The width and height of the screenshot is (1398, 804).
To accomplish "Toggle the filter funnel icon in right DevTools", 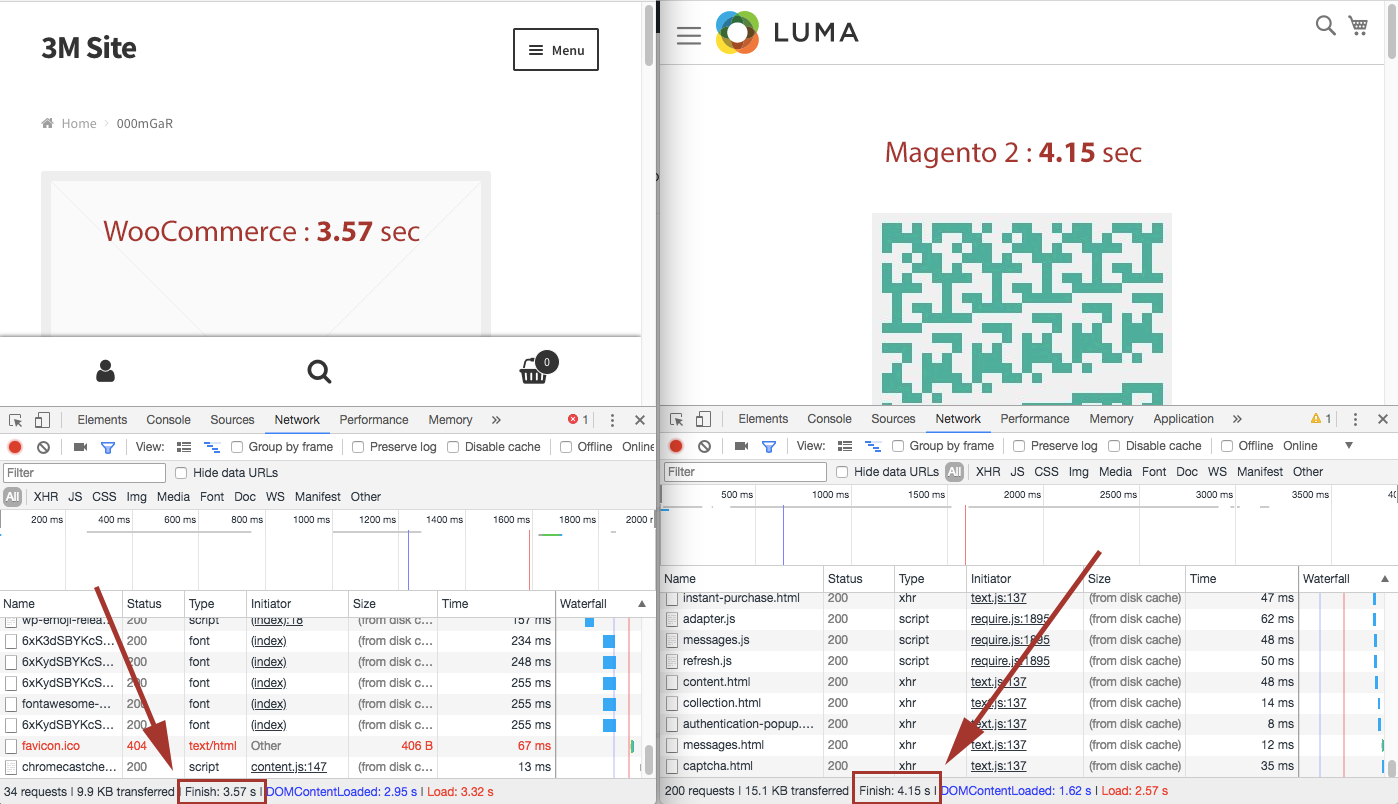I will (x=768, y=446).
